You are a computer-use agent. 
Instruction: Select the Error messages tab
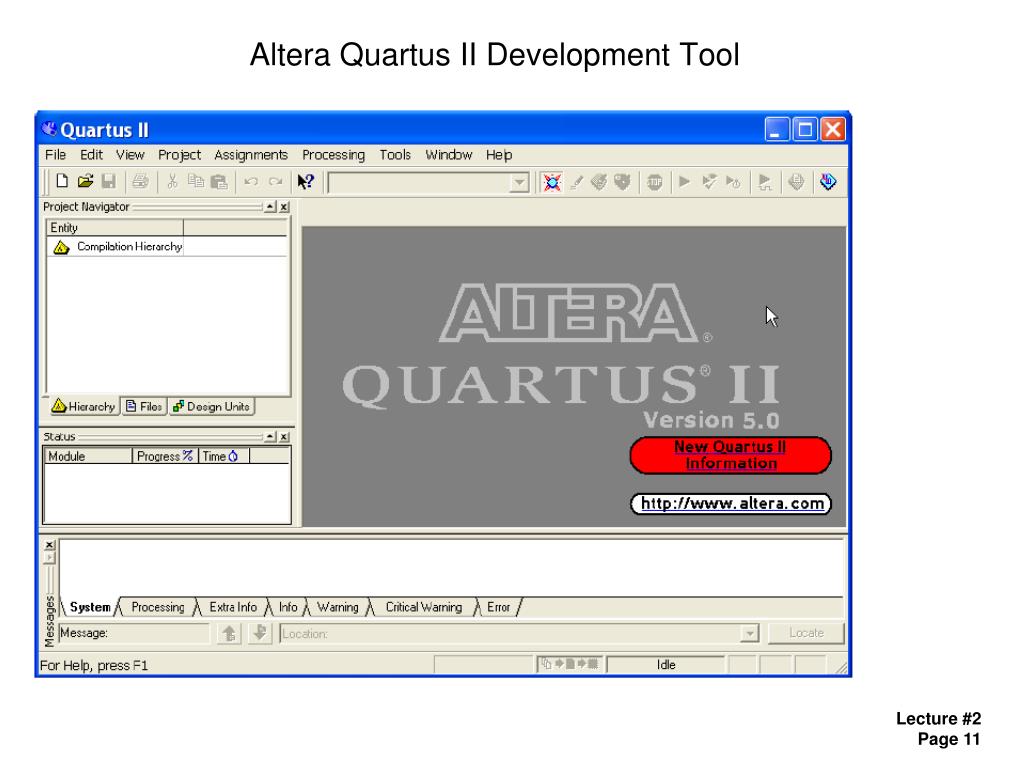click(x=498, y=607)
